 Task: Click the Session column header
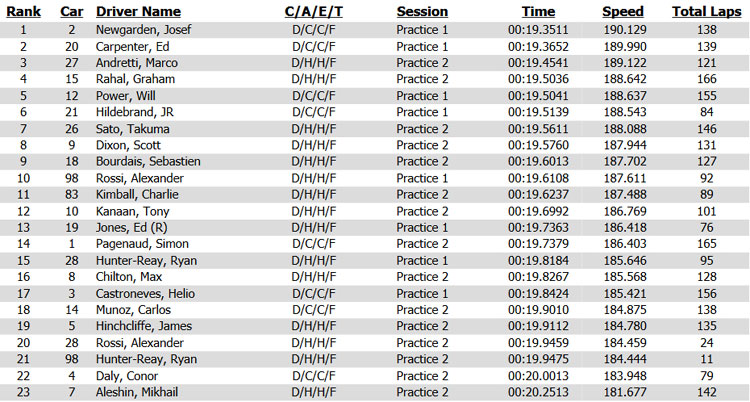(x=422, y=11)
